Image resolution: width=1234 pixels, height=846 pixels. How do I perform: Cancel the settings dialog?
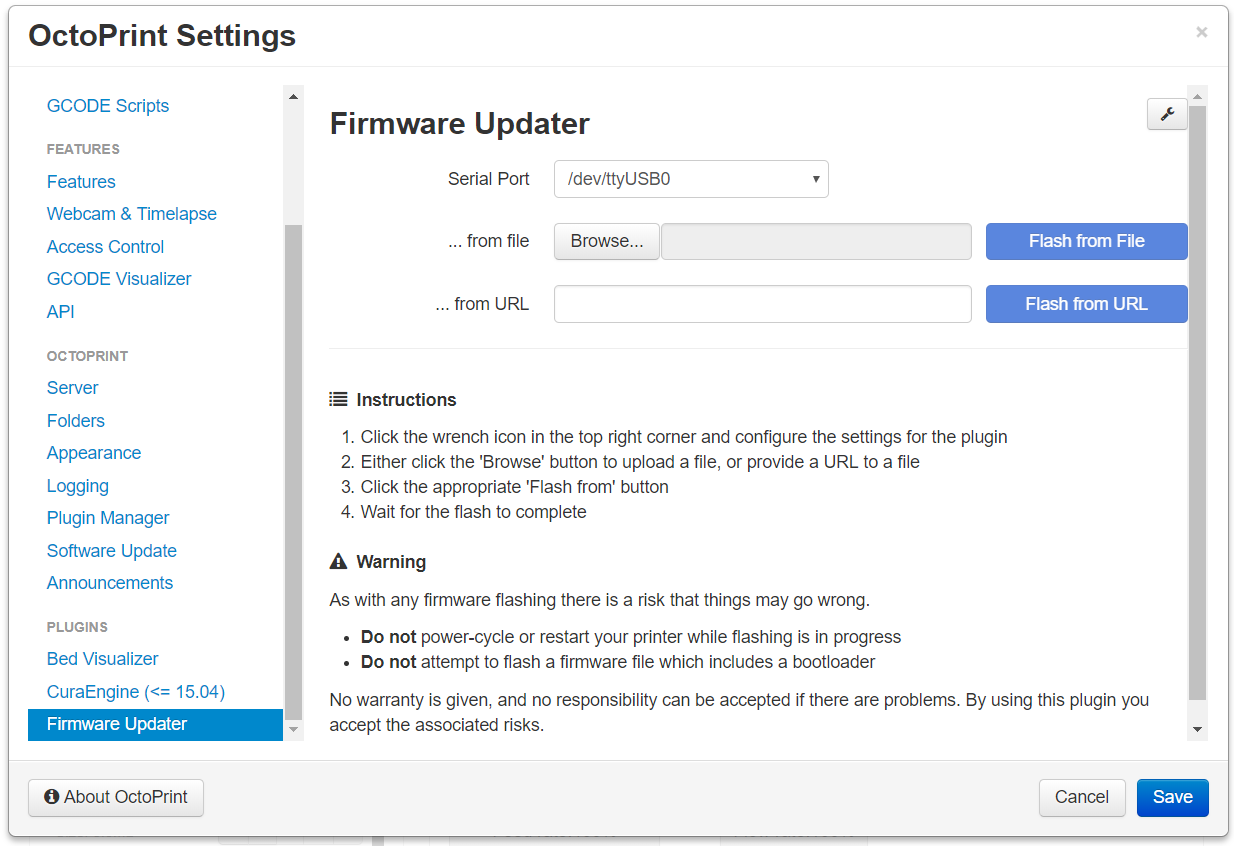pyautogui.click(x=1082, y=797)
